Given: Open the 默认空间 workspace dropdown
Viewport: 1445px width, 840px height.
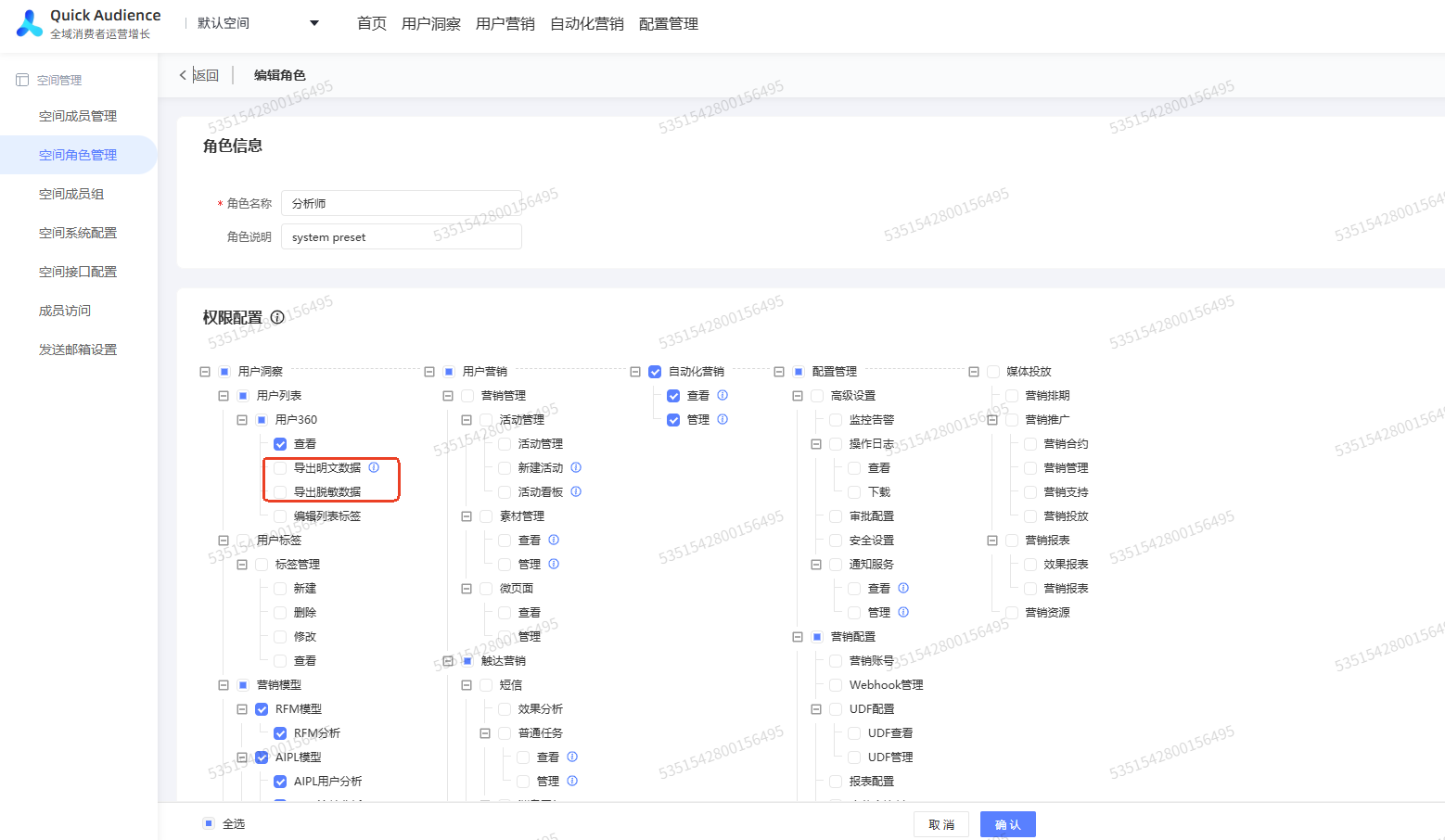Looking at the screenshot, I should click(x=257, y=23).
